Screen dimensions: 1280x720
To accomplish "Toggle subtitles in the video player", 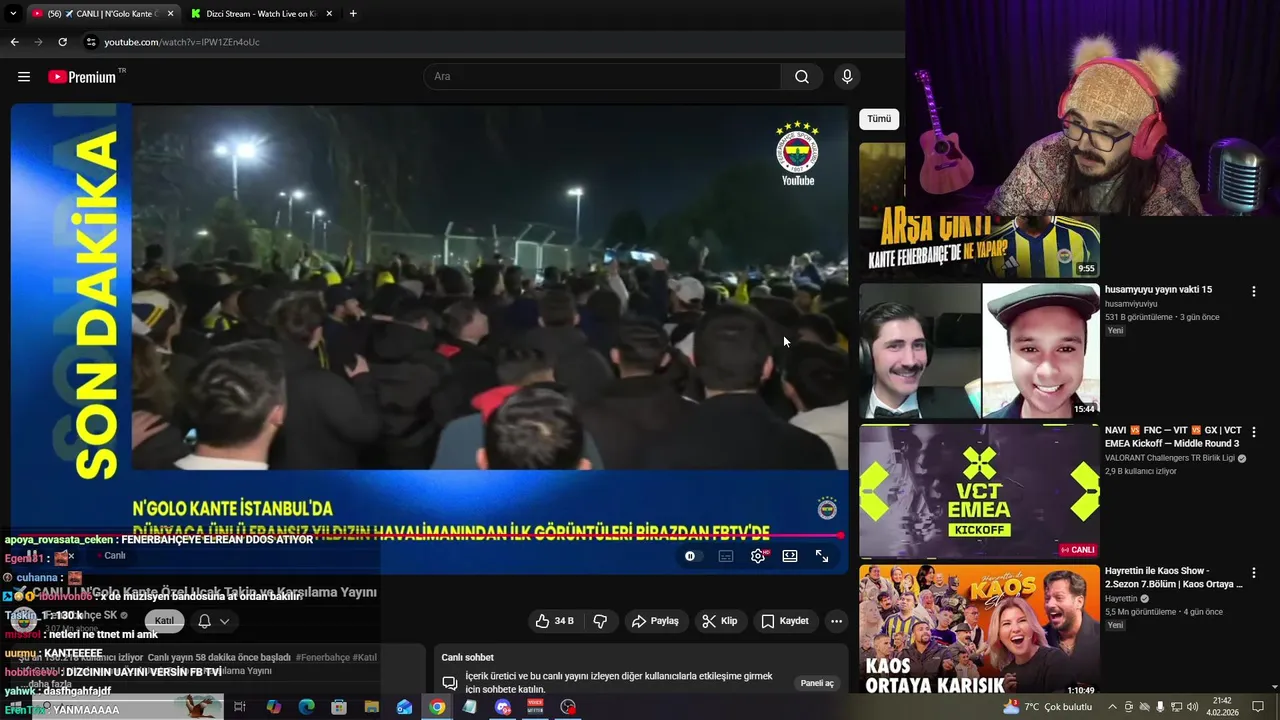I will click(726, 556).
